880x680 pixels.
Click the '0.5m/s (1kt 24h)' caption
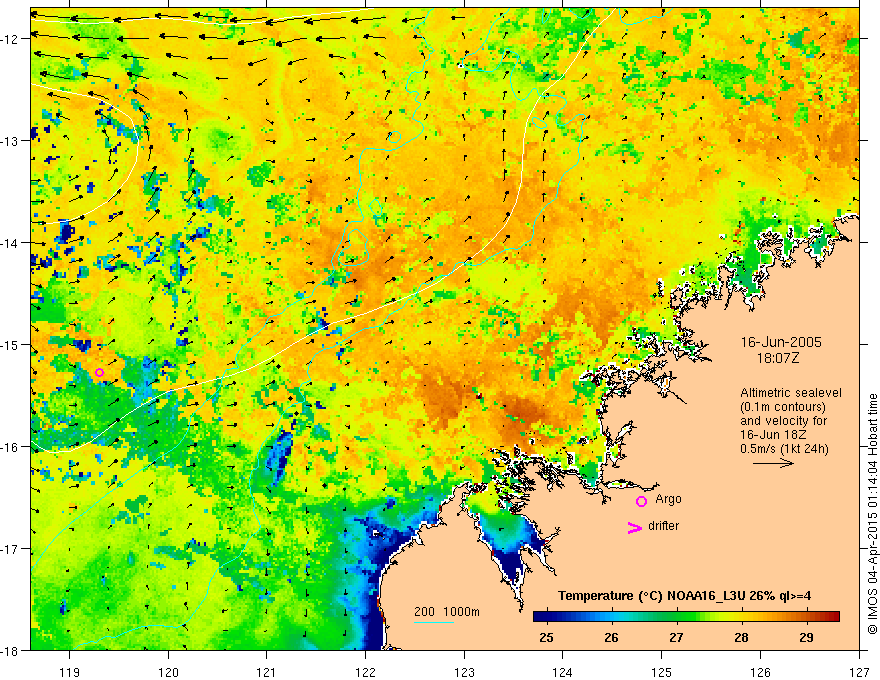point(784,449)
